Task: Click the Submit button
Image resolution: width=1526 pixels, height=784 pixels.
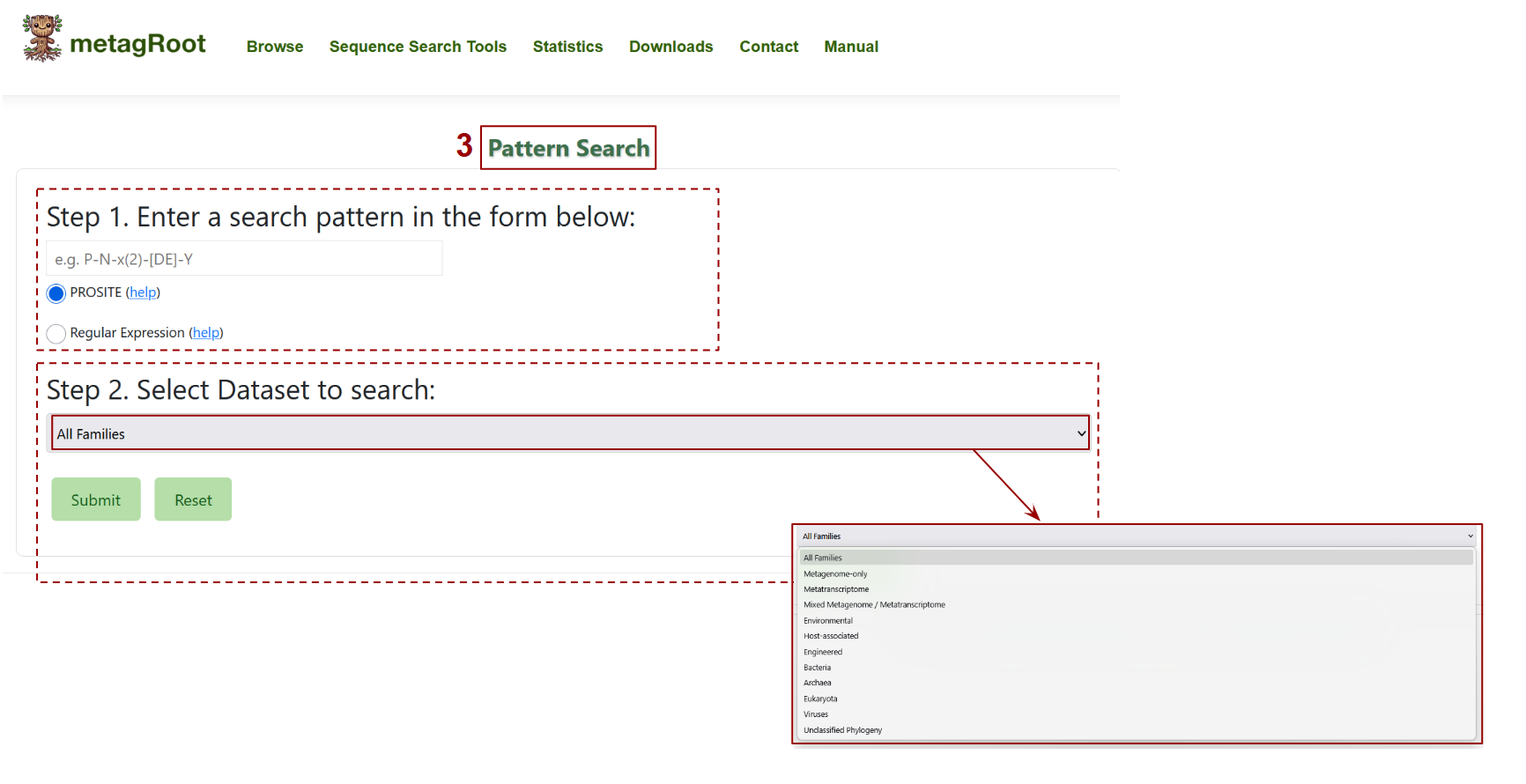Action: 96,499
